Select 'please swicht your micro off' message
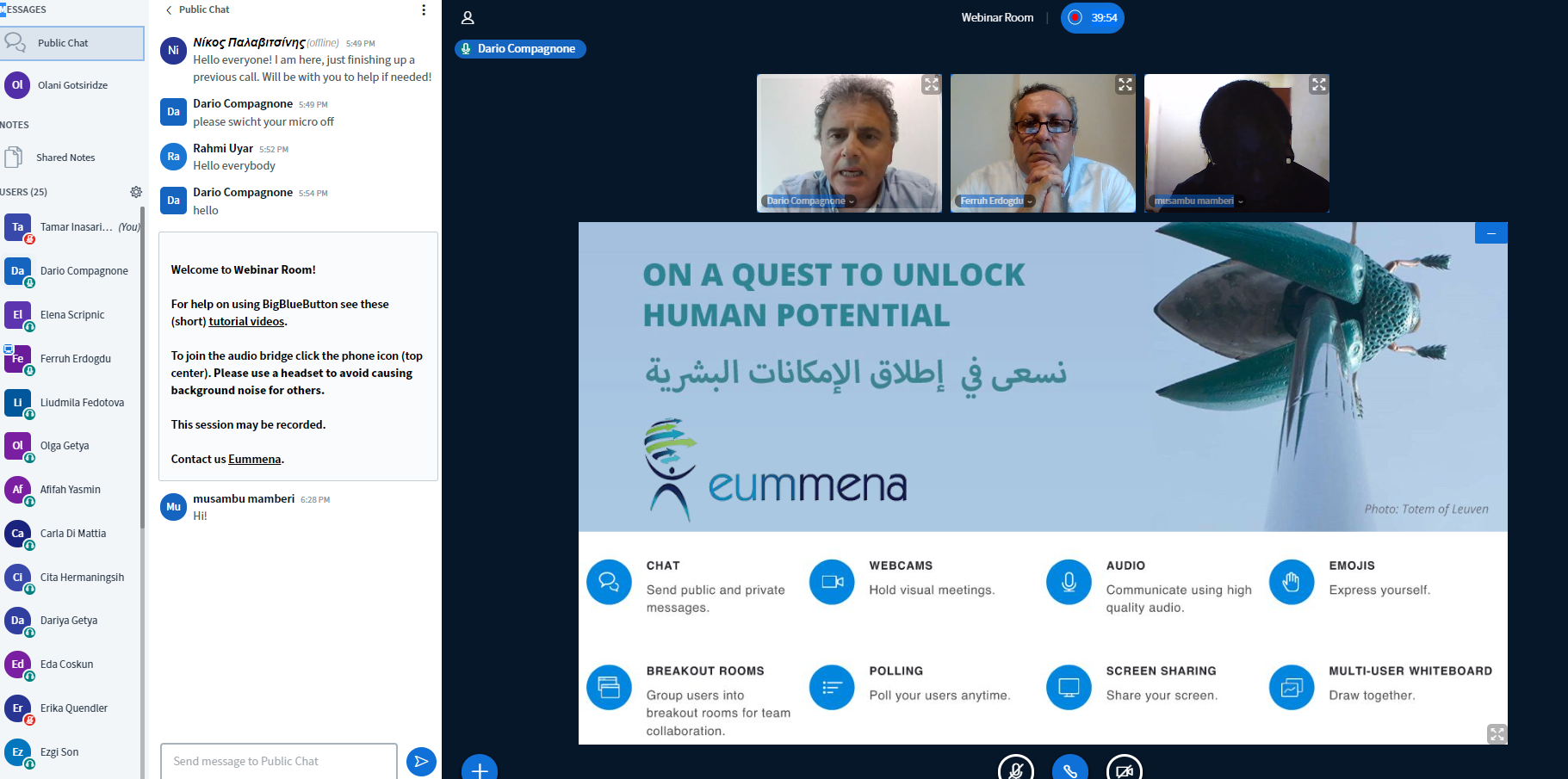 pos(263,122)
